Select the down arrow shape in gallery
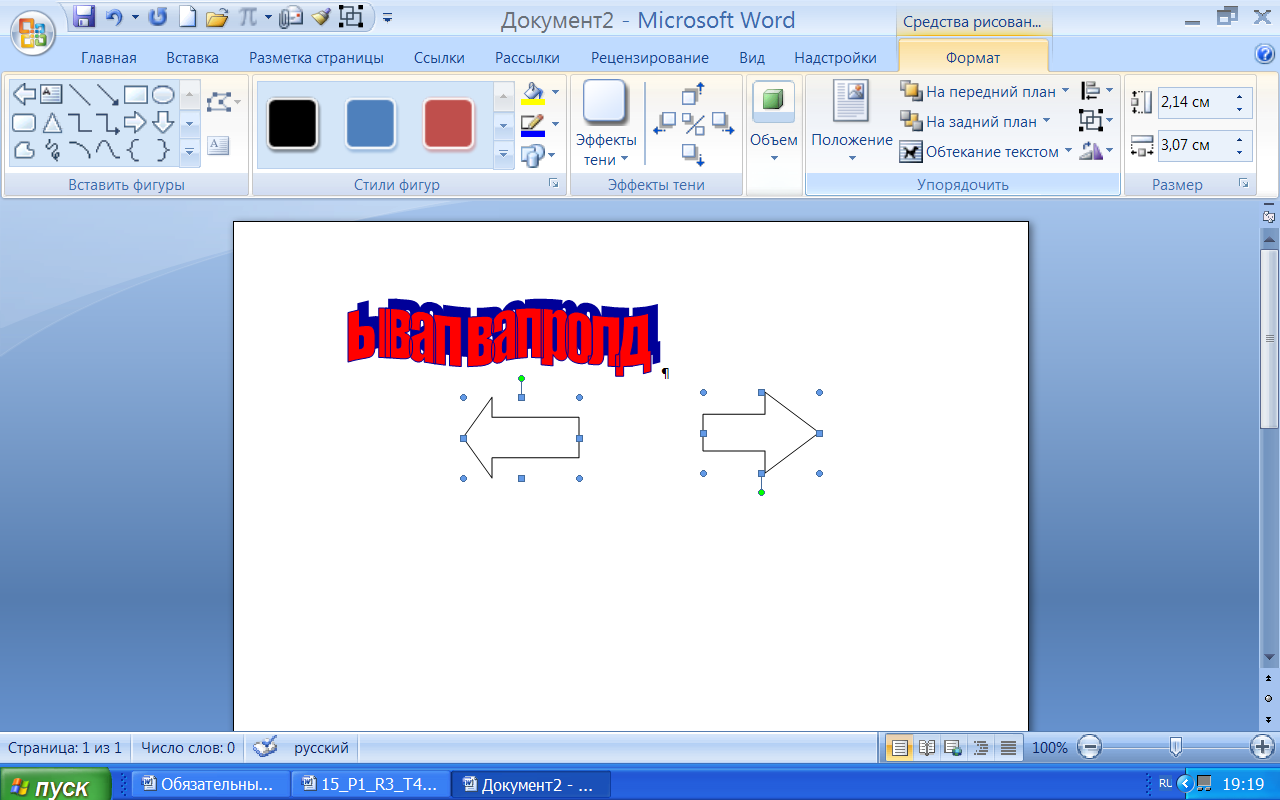The height and width of the screenshot is (800, 1280). click(x=163, y=123)
